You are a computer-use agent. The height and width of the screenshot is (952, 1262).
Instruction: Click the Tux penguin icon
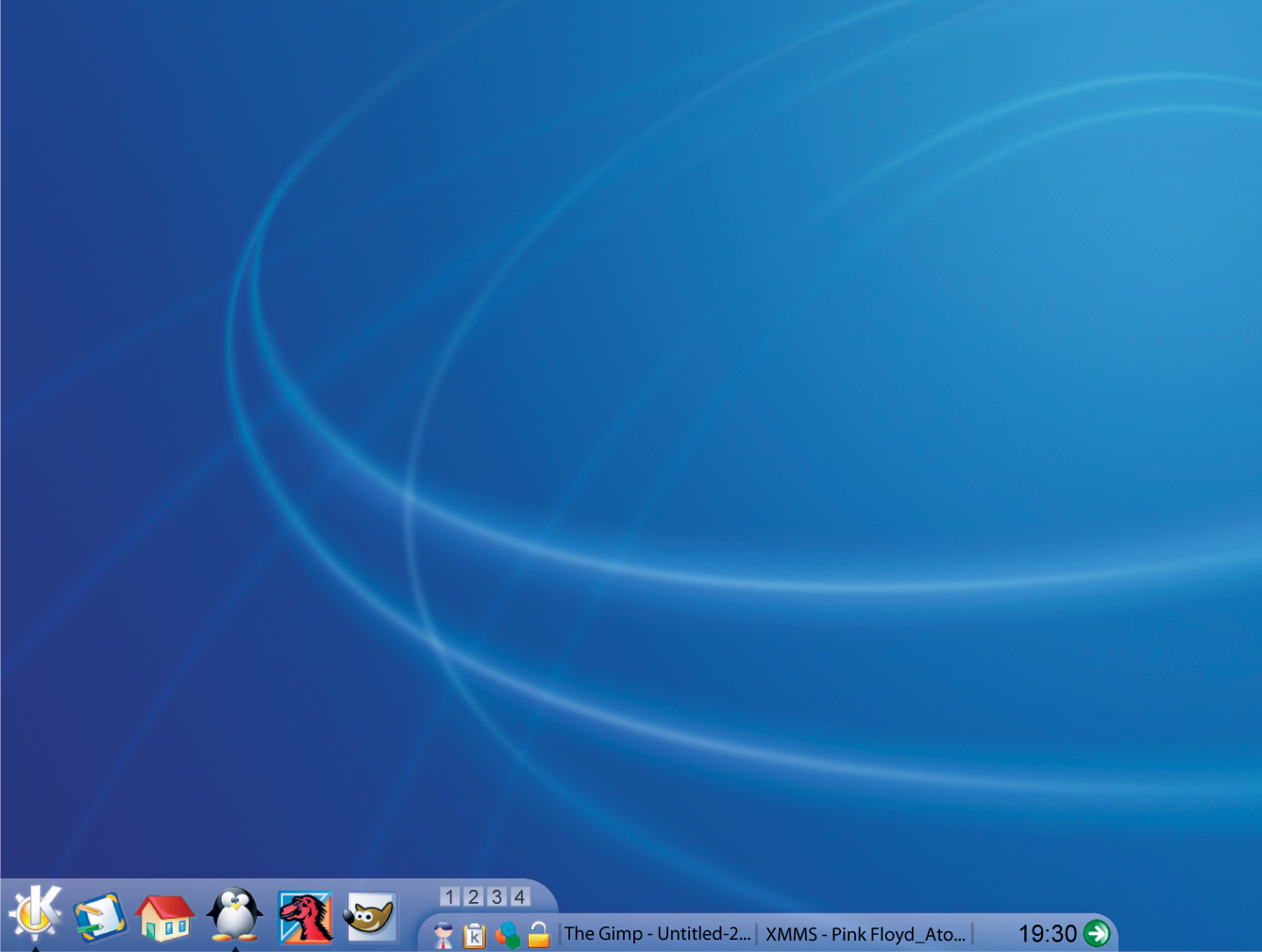(234, 914)
